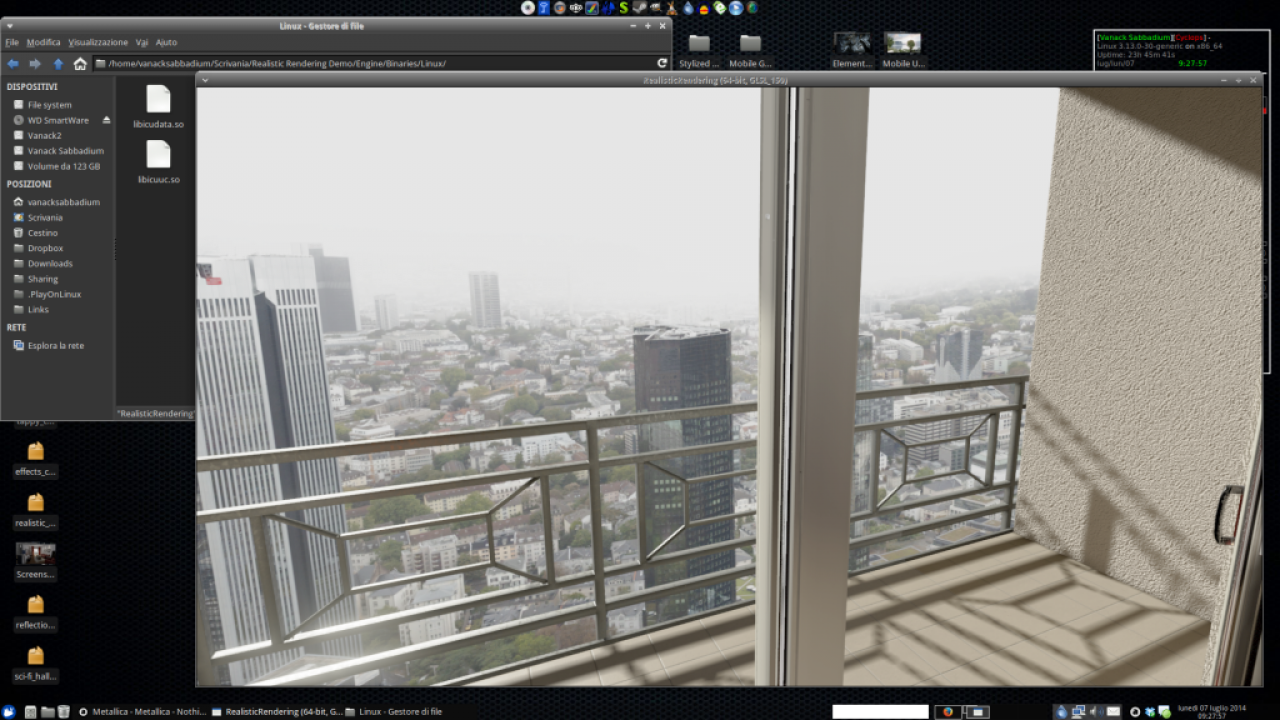Image resolution: width=1280 pixels, height=720 pixels.
Task: Open RealisticRendering window menu arrow
Action: click(205, 79)
